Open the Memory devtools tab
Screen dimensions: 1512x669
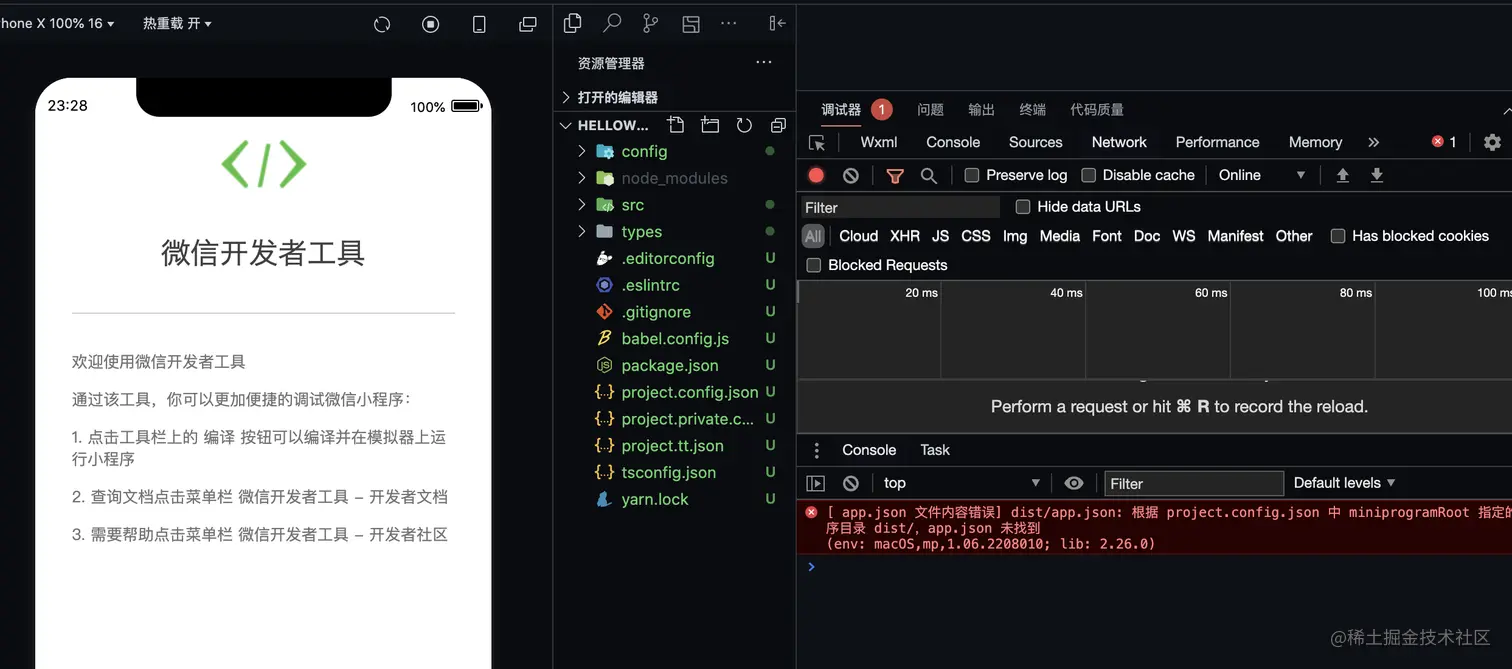pyautogui.click(x=1315, y=142)
